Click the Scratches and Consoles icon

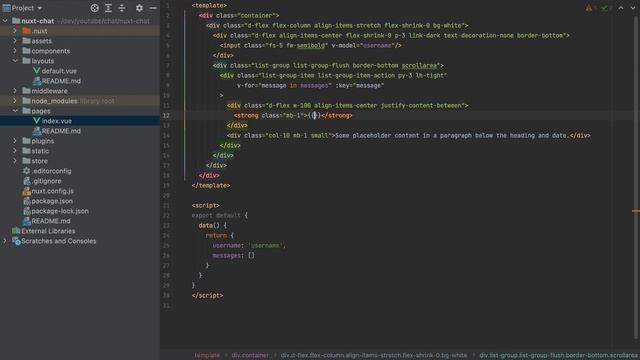coord(16,241)
